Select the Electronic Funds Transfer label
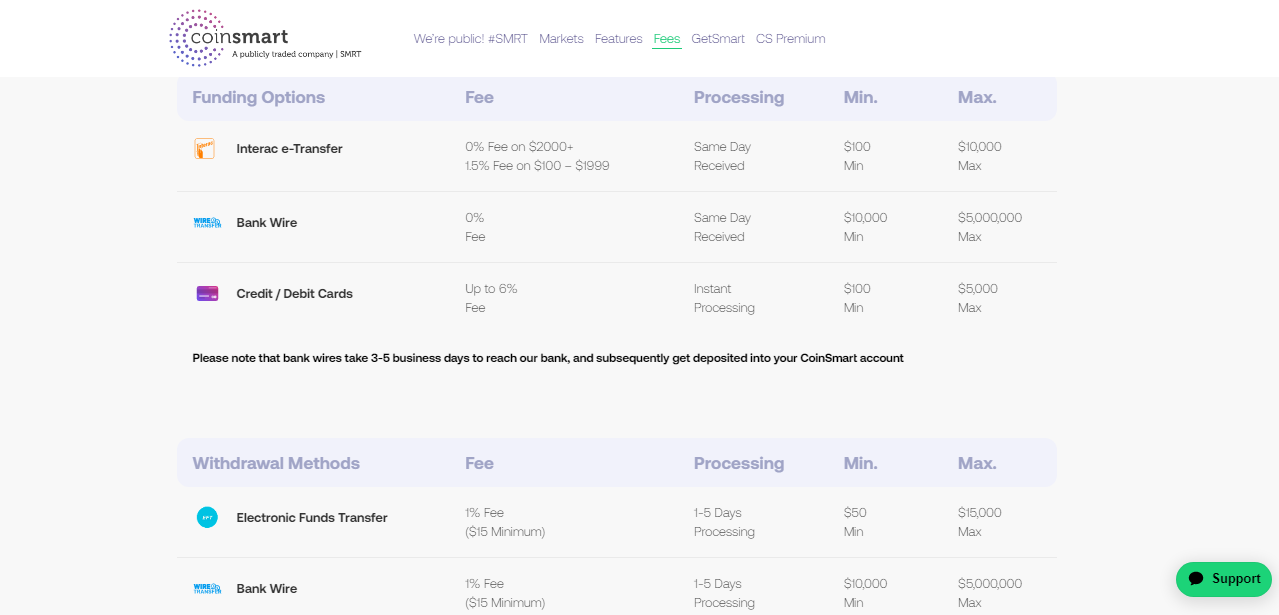 coord(312,518)
